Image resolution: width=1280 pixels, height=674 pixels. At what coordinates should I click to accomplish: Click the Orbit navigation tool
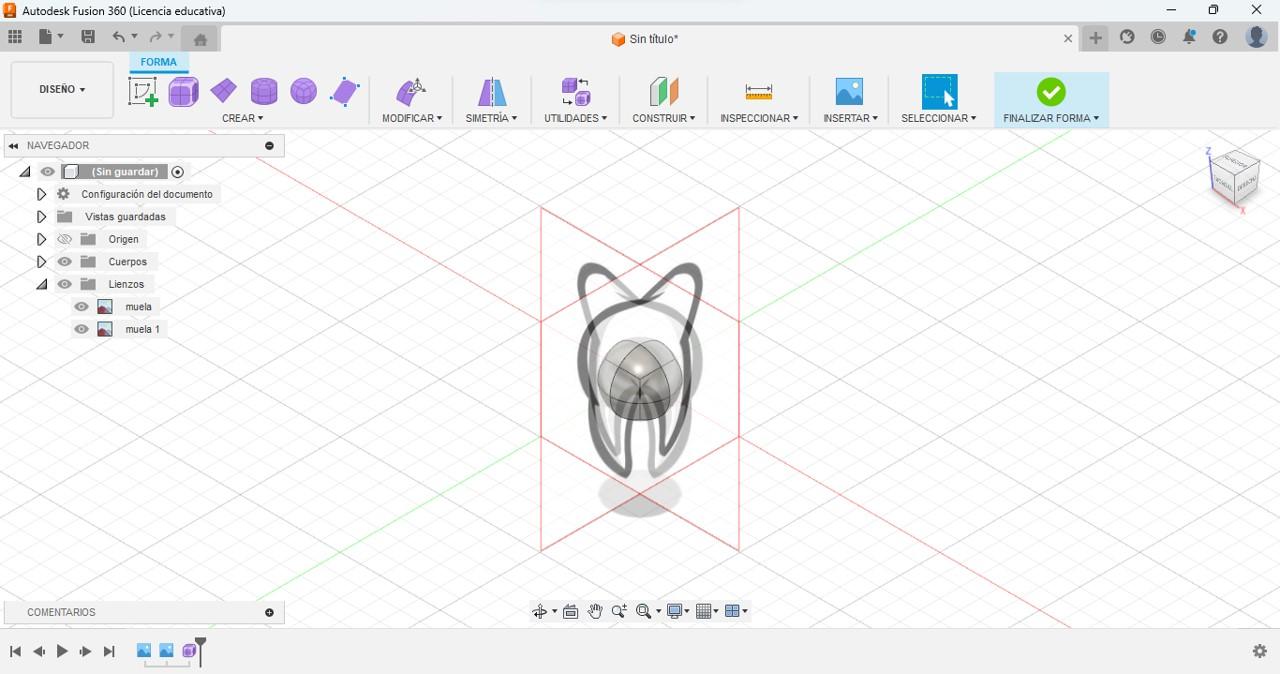point(540,611)
